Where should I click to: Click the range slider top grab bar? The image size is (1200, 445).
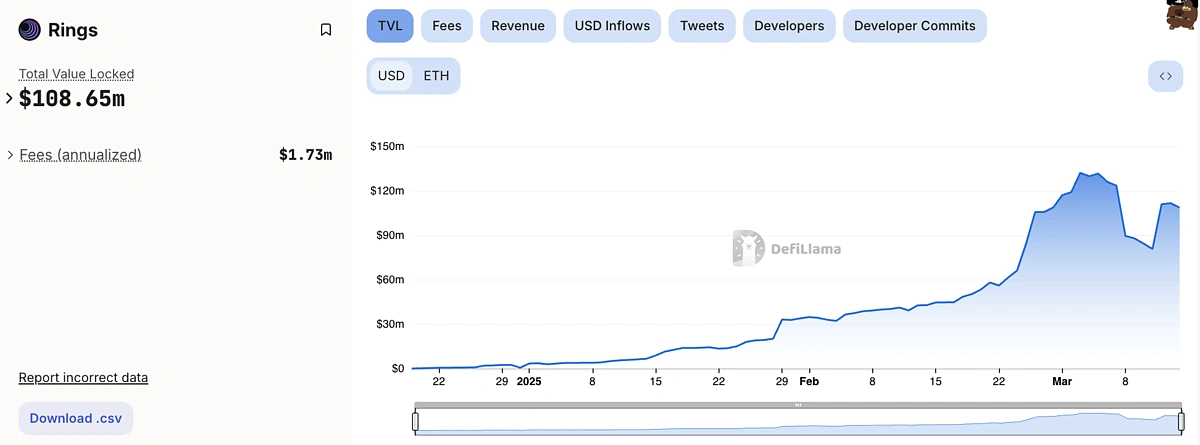pos(798,405)
